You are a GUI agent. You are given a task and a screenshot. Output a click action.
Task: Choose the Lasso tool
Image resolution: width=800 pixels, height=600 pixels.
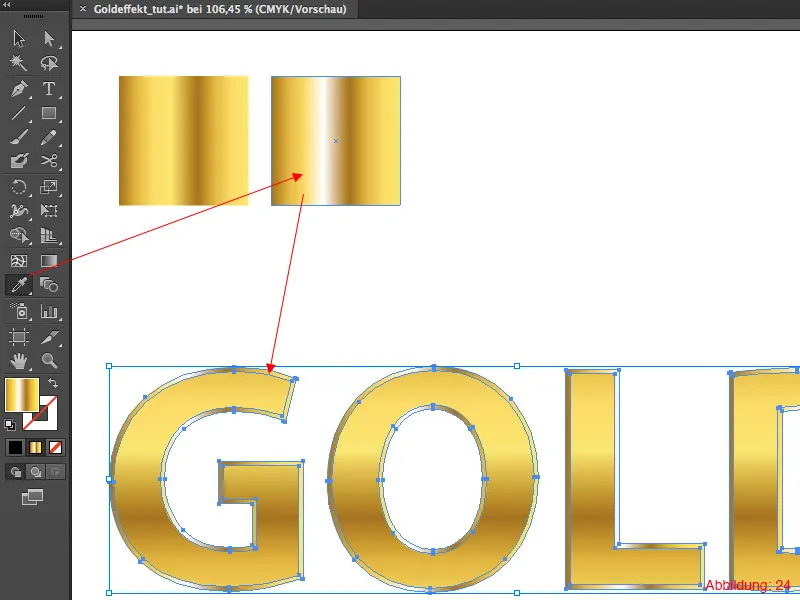click(x=49, y=63)
